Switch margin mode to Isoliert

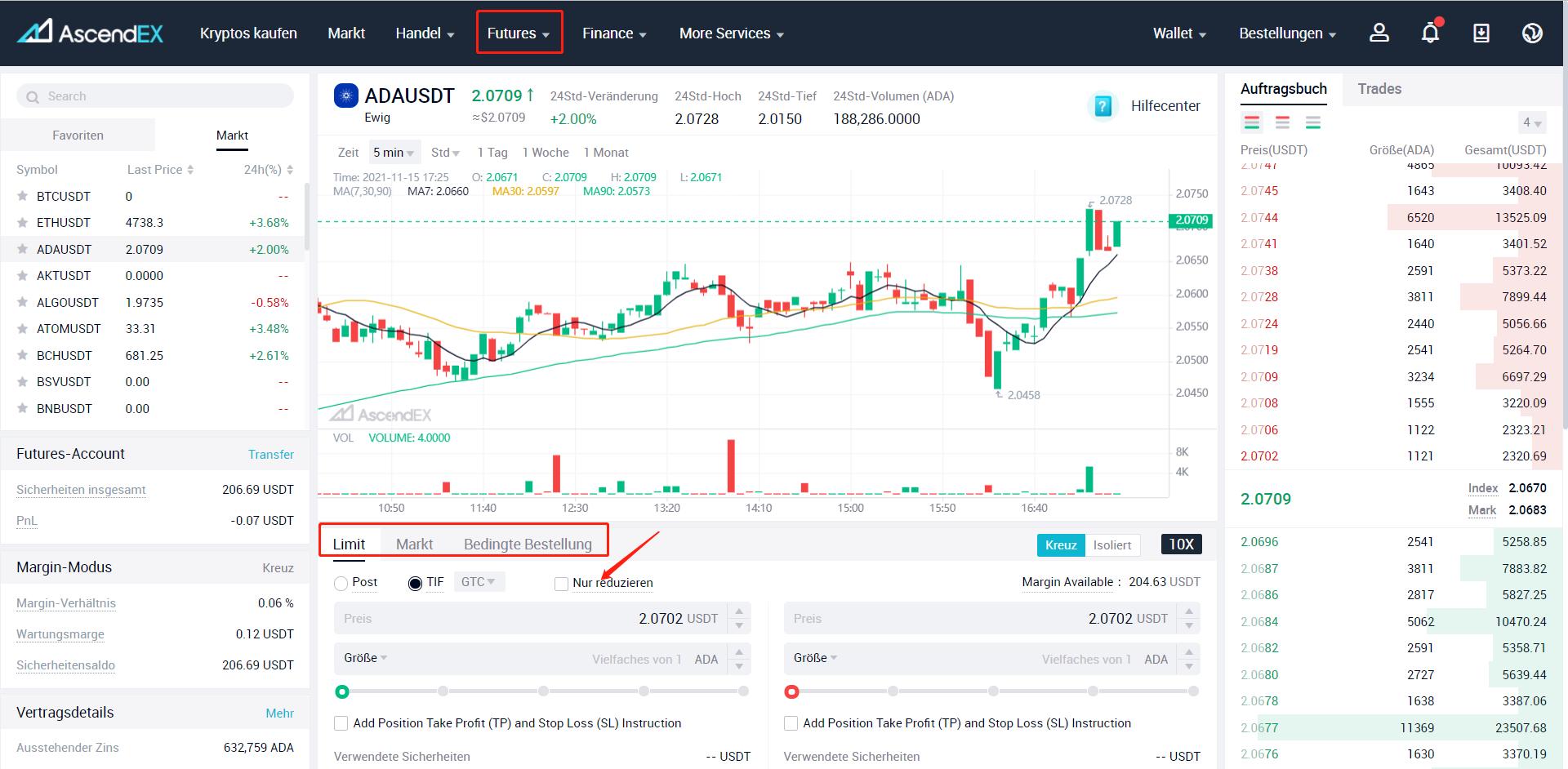tap(1112, 545)
